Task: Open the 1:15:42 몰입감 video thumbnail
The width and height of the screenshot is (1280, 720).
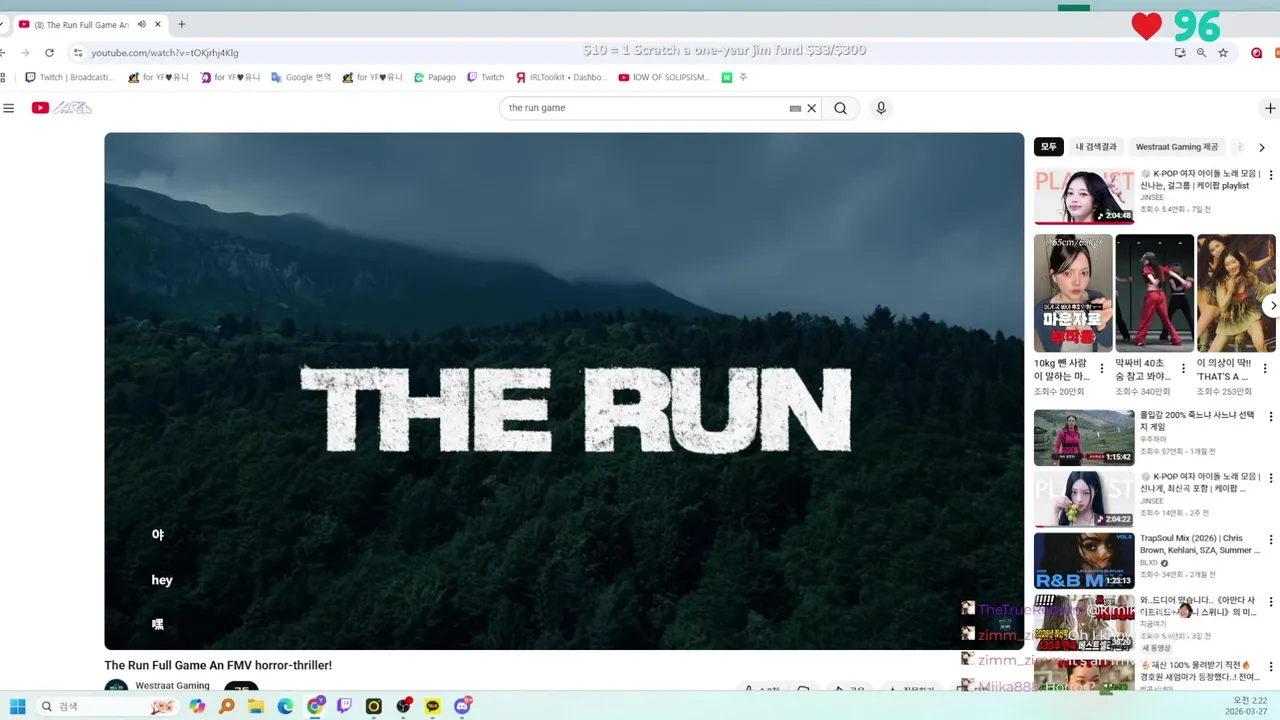Action: (x=1084, y=438)
